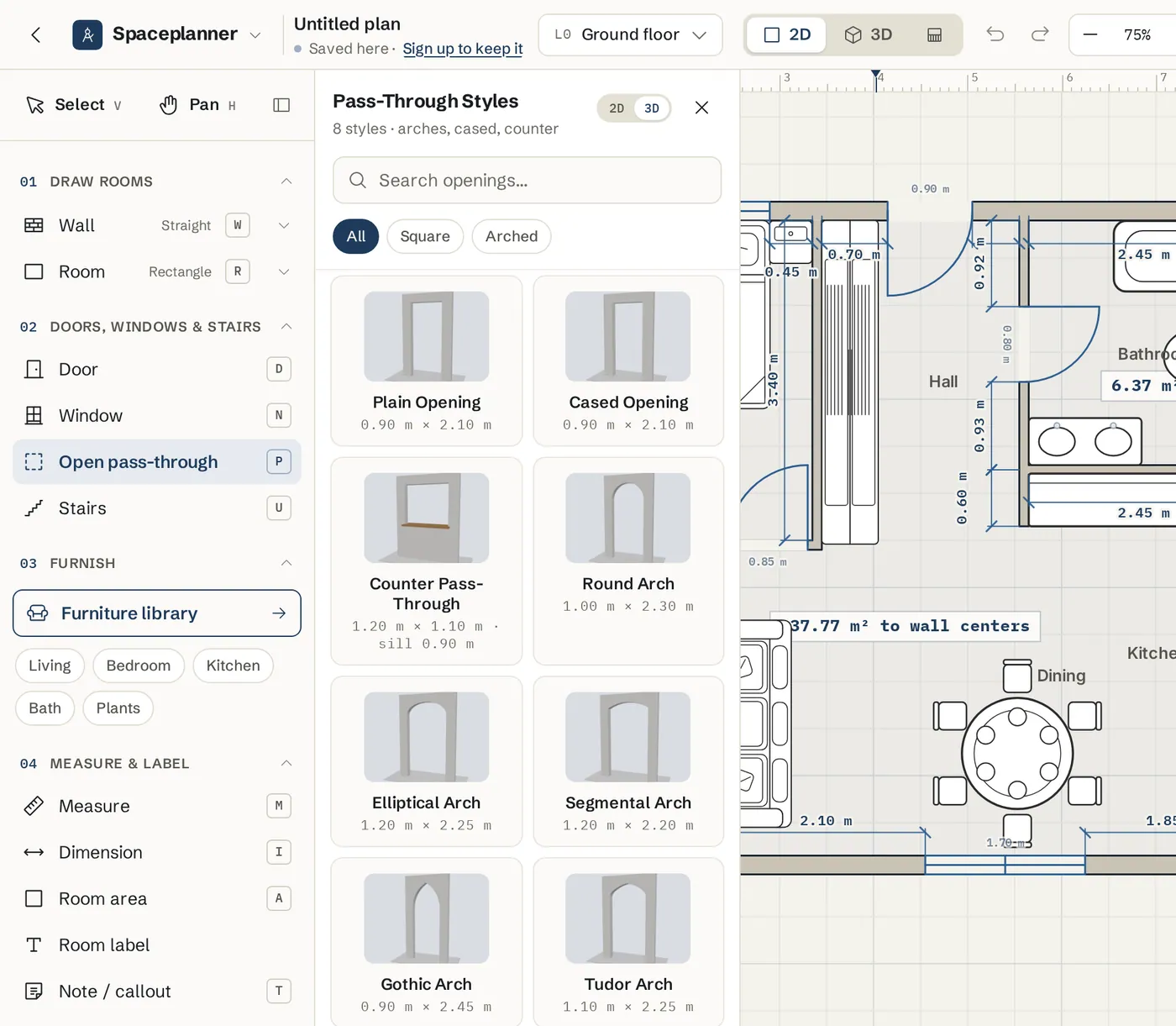Filter styles by Arched

(x=512, y=236)
